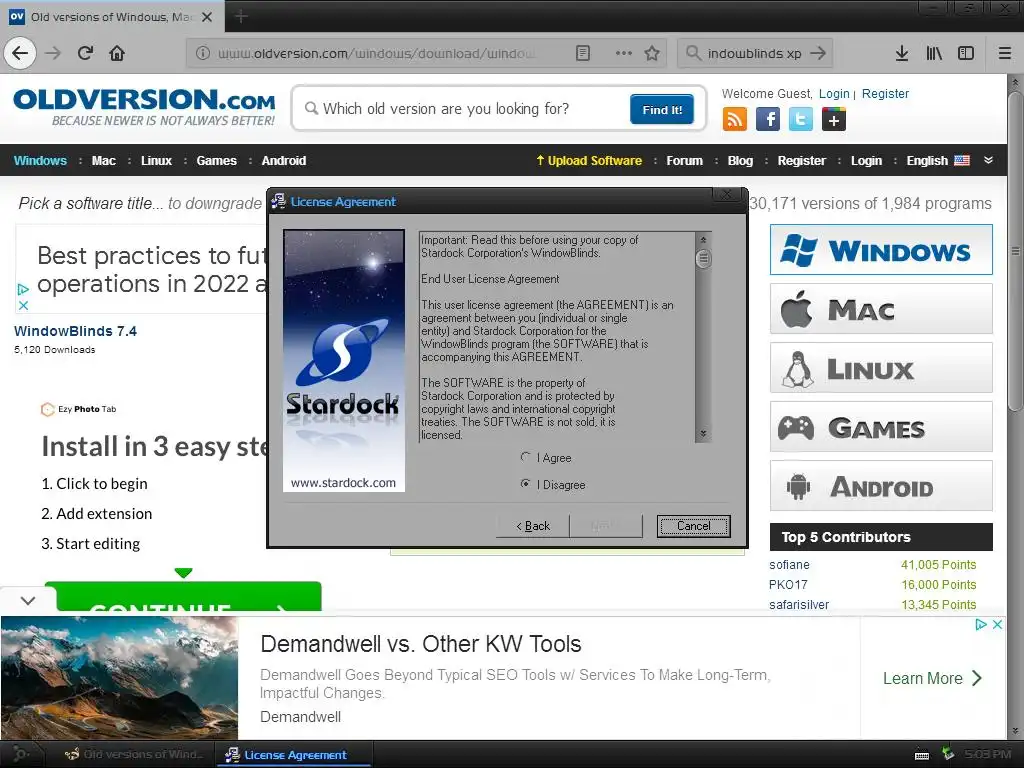Image resolution: width=1024 pixels, height=768 pixels.
Task: Open the Games navigation menu item
Action: point(216,161)
